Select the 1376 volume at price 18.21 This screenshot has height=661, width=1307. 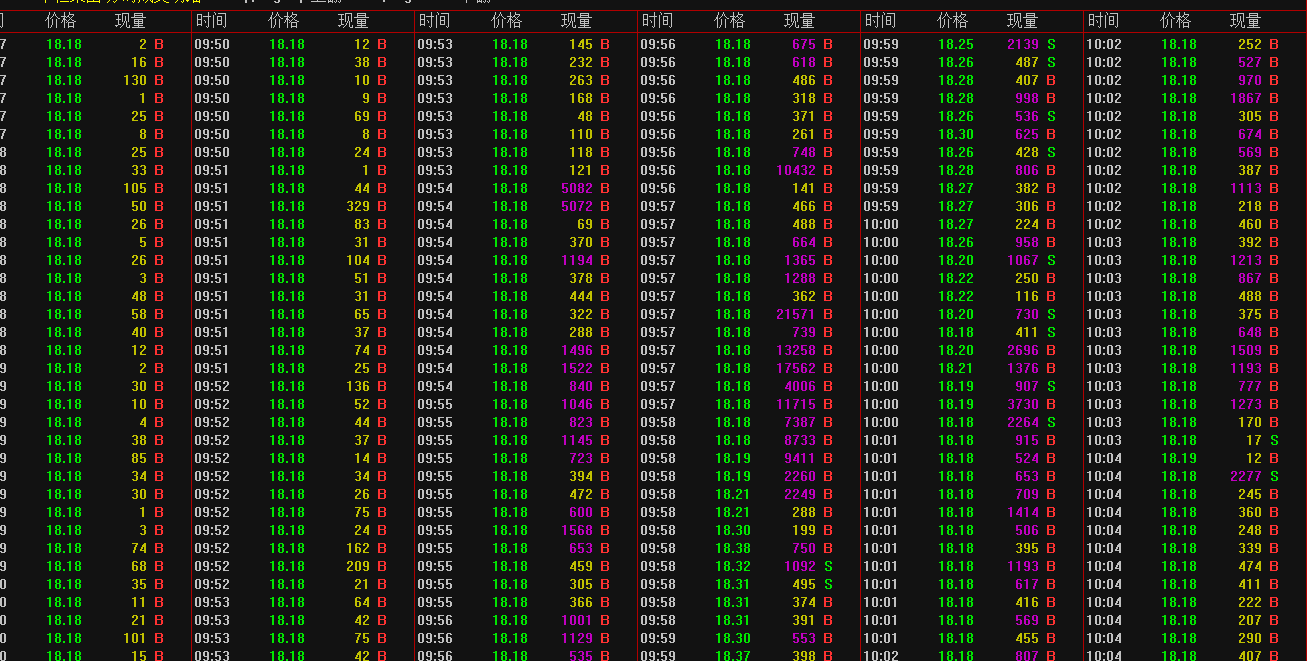point(1023,368)
